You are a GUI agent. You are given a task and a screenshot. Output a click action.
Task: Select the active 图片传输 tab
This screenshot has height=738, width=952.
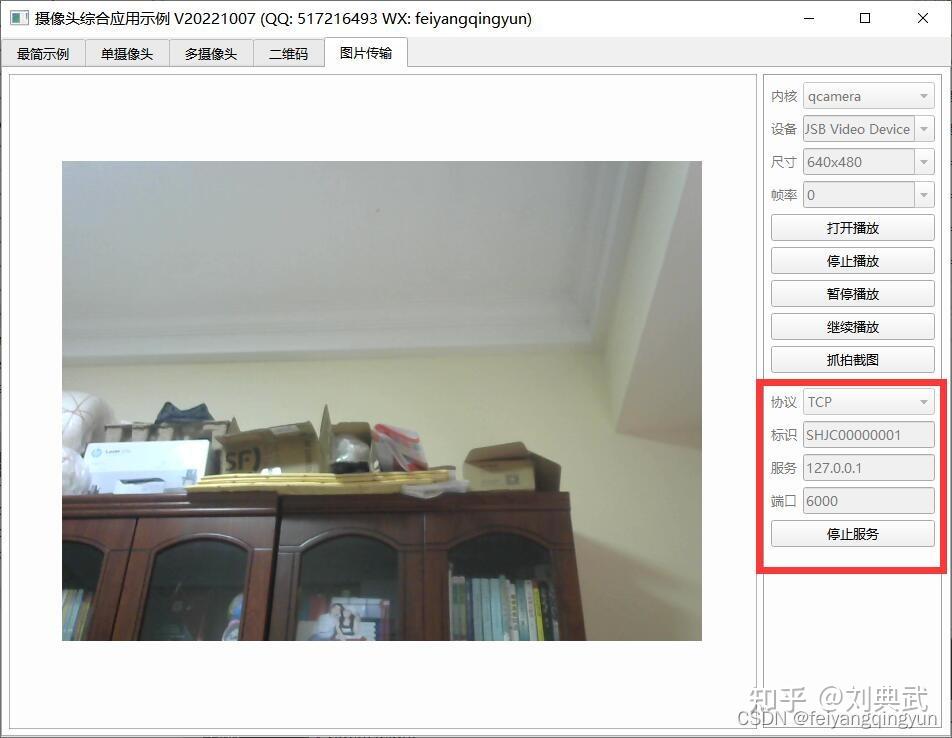pyautogui.click(x=366, y=53)
